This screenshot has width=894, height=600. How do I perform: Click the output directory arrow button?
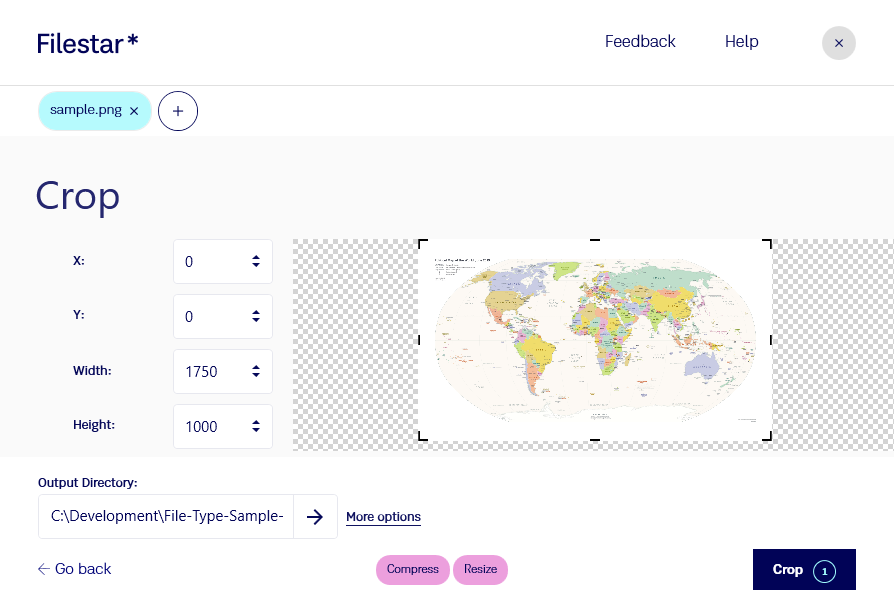[315, 517]
